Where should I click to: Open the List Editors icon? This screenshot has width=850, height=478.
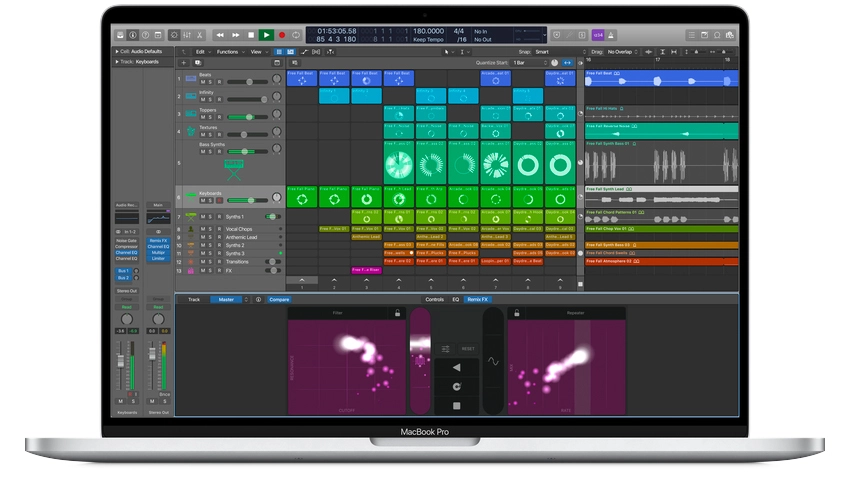pos(691,35)
